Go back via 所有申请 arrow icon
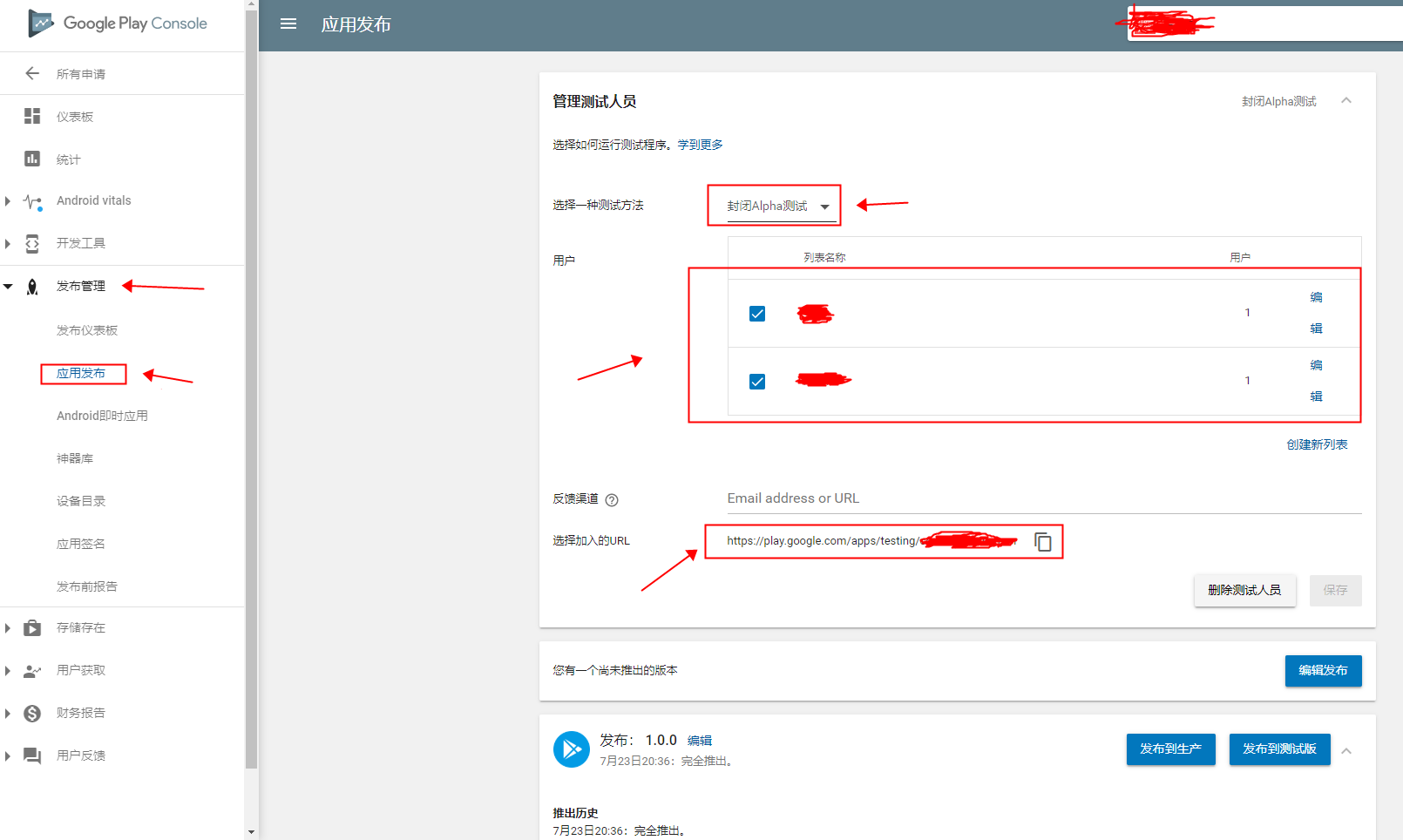The width and height of the screenshot is (1403, 840). pos(32,74)
